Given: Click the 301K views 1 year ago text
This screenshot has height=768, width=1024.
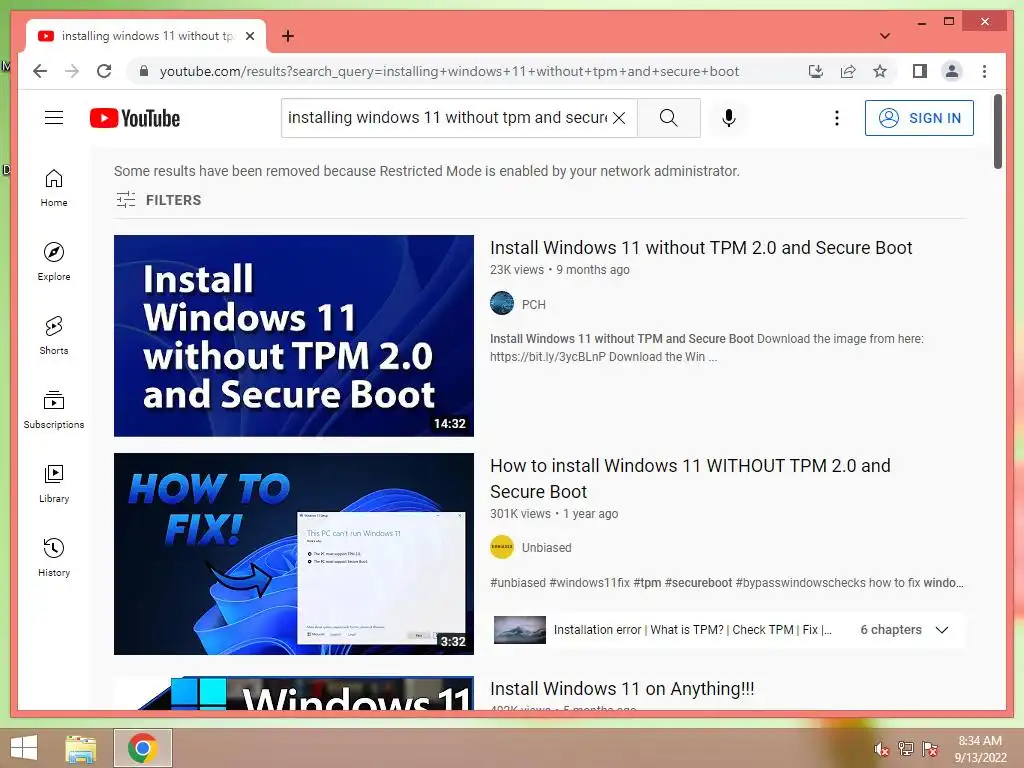Looking at the screenshot, I should pos(554,514).
